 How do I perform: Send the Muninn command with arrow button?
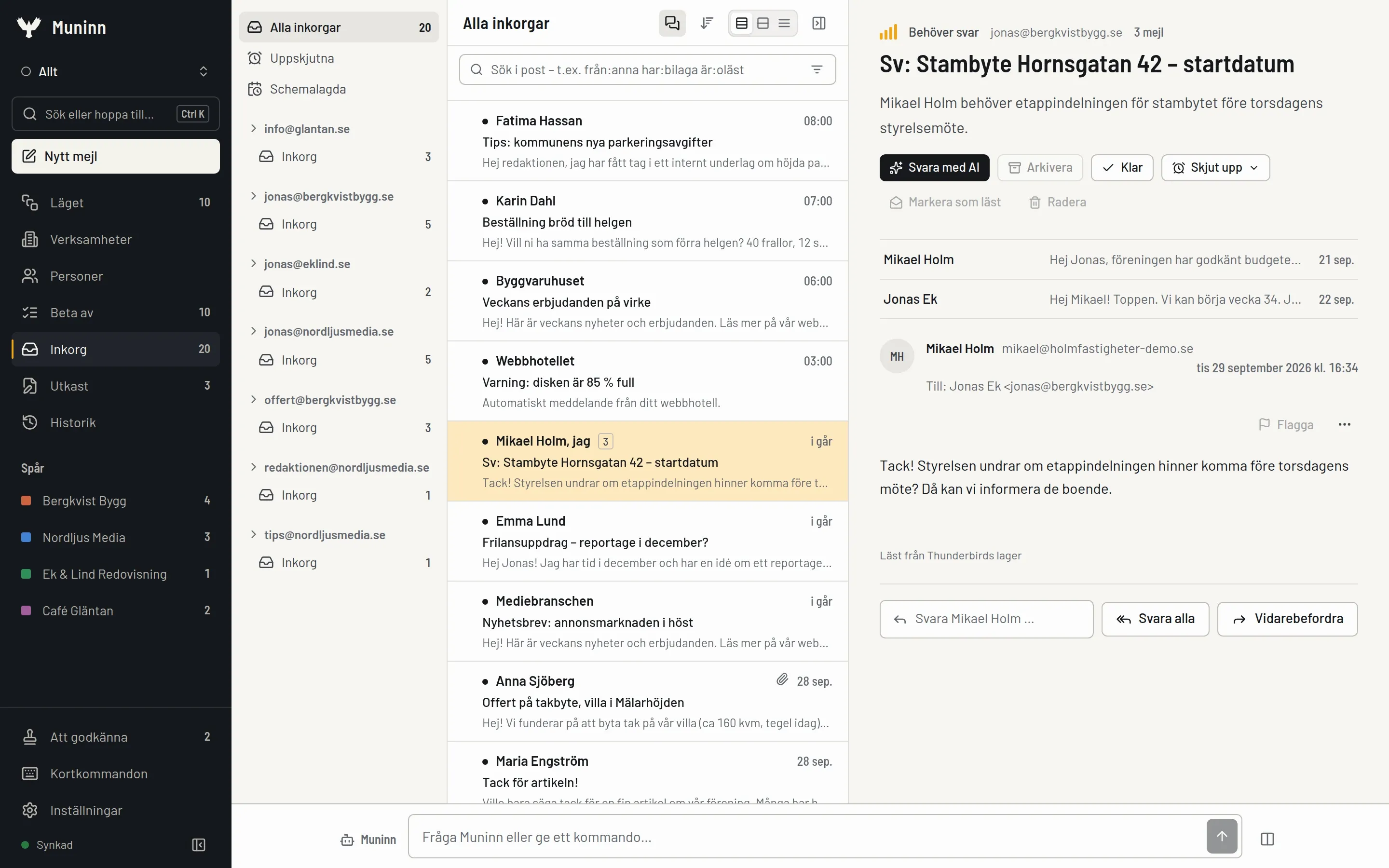(x=1221, y=837)
